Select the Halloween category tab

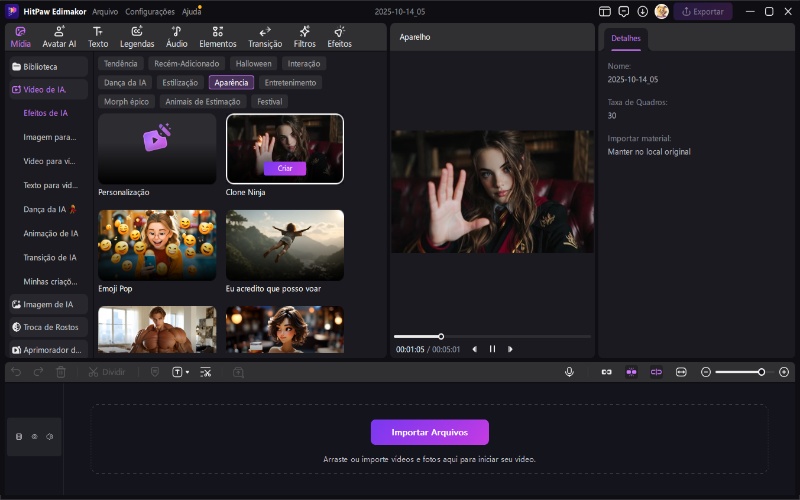[x=253, y=63]
